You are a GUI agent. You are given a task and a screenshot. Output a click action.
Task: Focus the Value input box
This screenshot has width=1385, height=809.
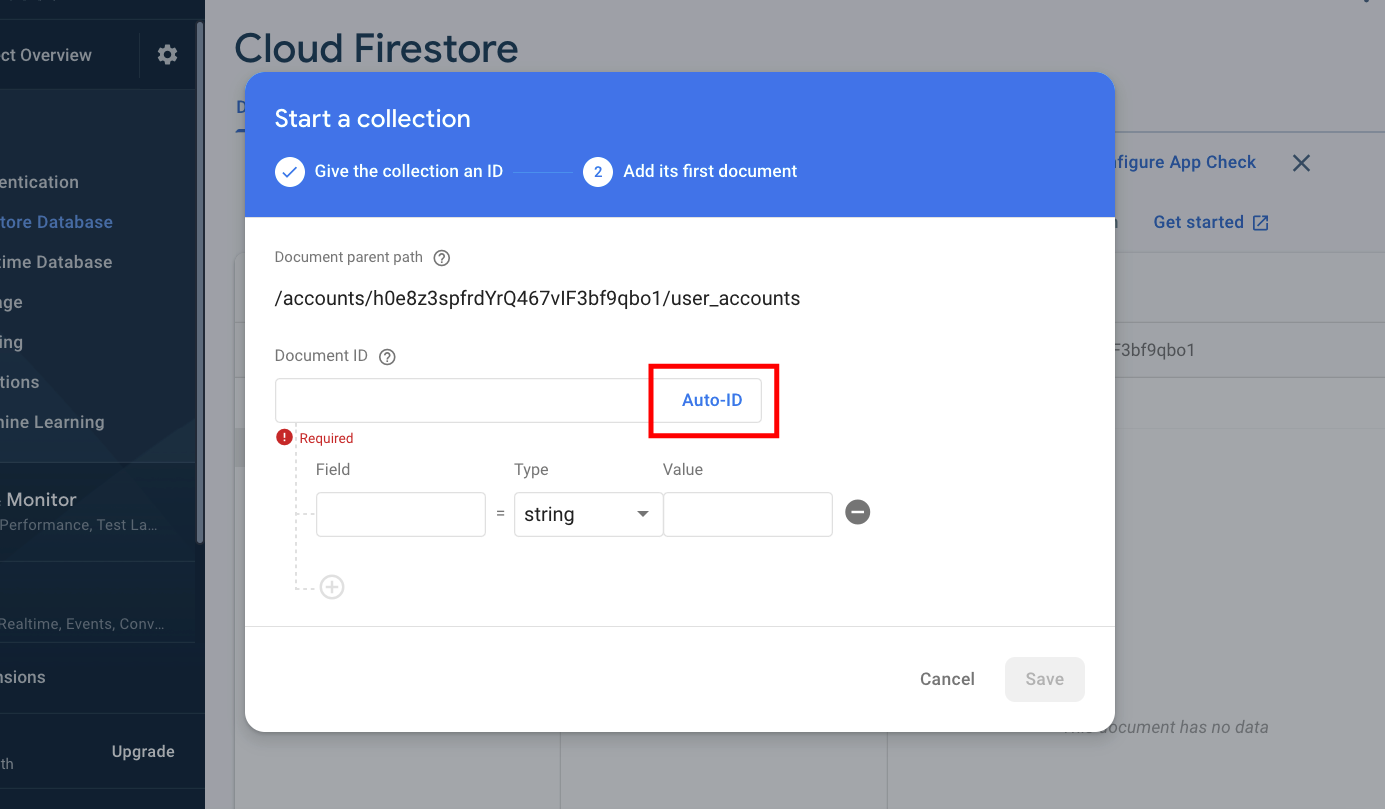tap(748, 514)
